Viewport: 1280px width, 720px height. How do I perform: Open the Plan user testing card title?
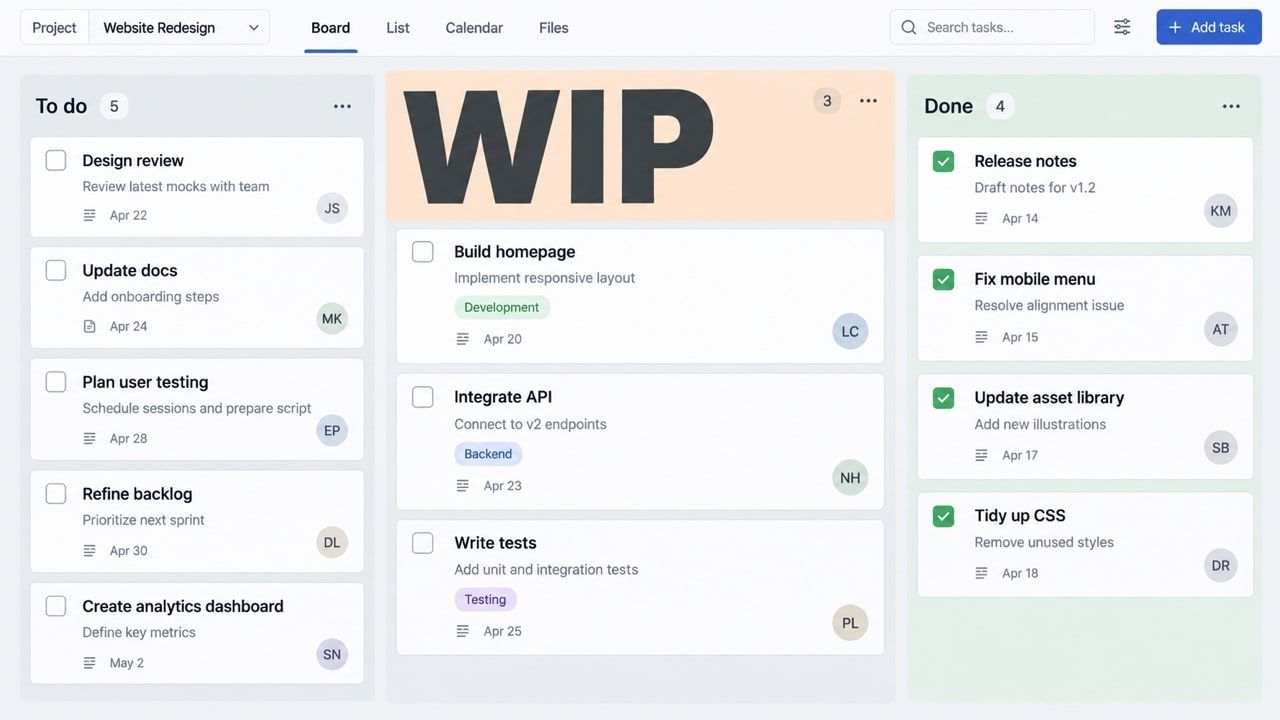click(145, 382)
